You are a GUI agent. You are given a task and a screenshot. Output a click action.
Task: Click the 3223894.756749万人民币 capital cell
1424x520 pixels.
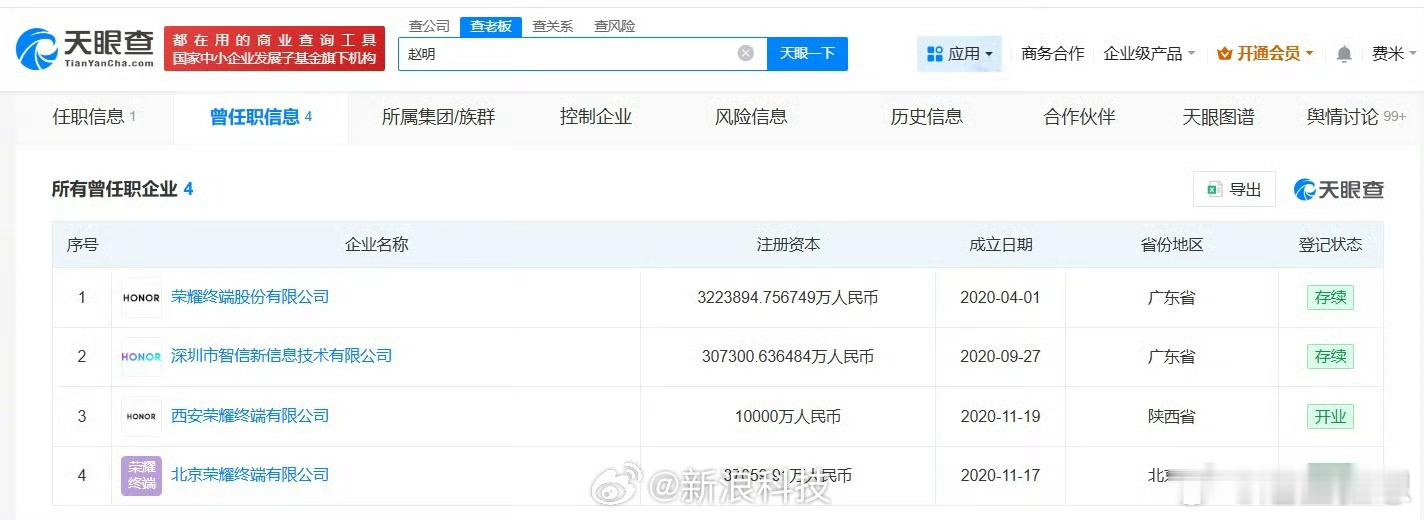pos(788,298)
